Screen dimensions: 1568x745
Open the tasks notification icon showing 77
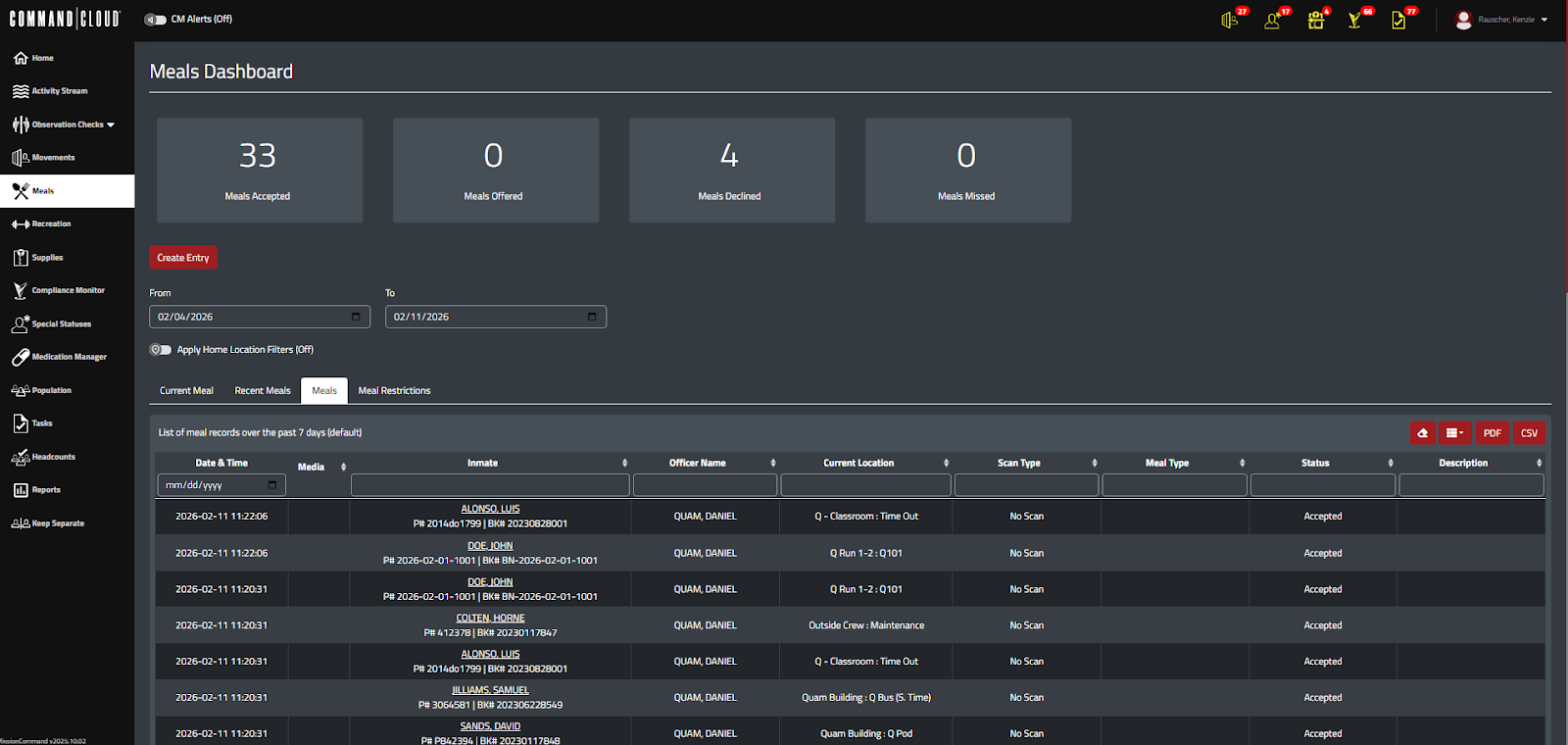point(1398,20)
